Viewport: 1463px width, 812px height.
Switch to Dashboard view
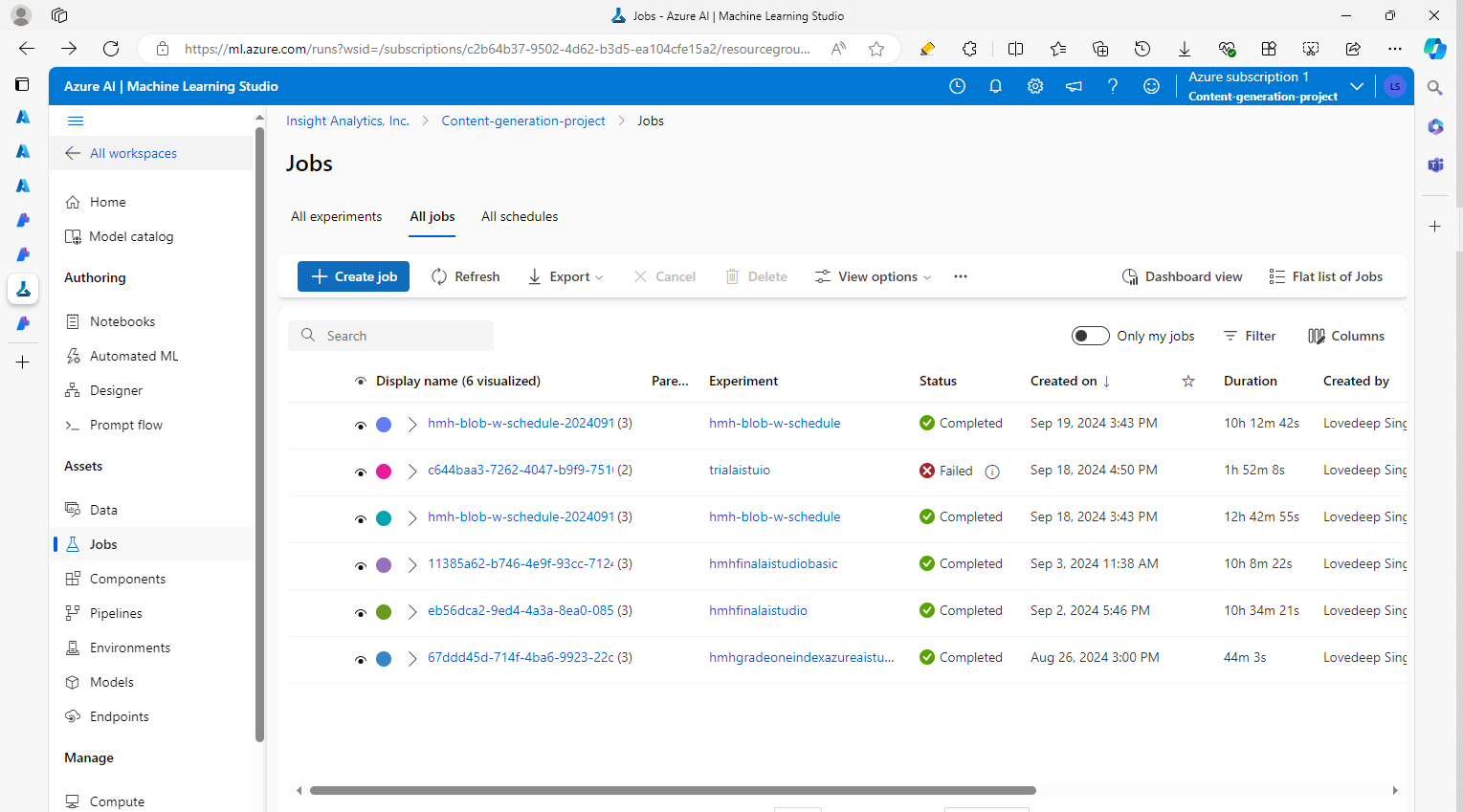(1182, 276)
